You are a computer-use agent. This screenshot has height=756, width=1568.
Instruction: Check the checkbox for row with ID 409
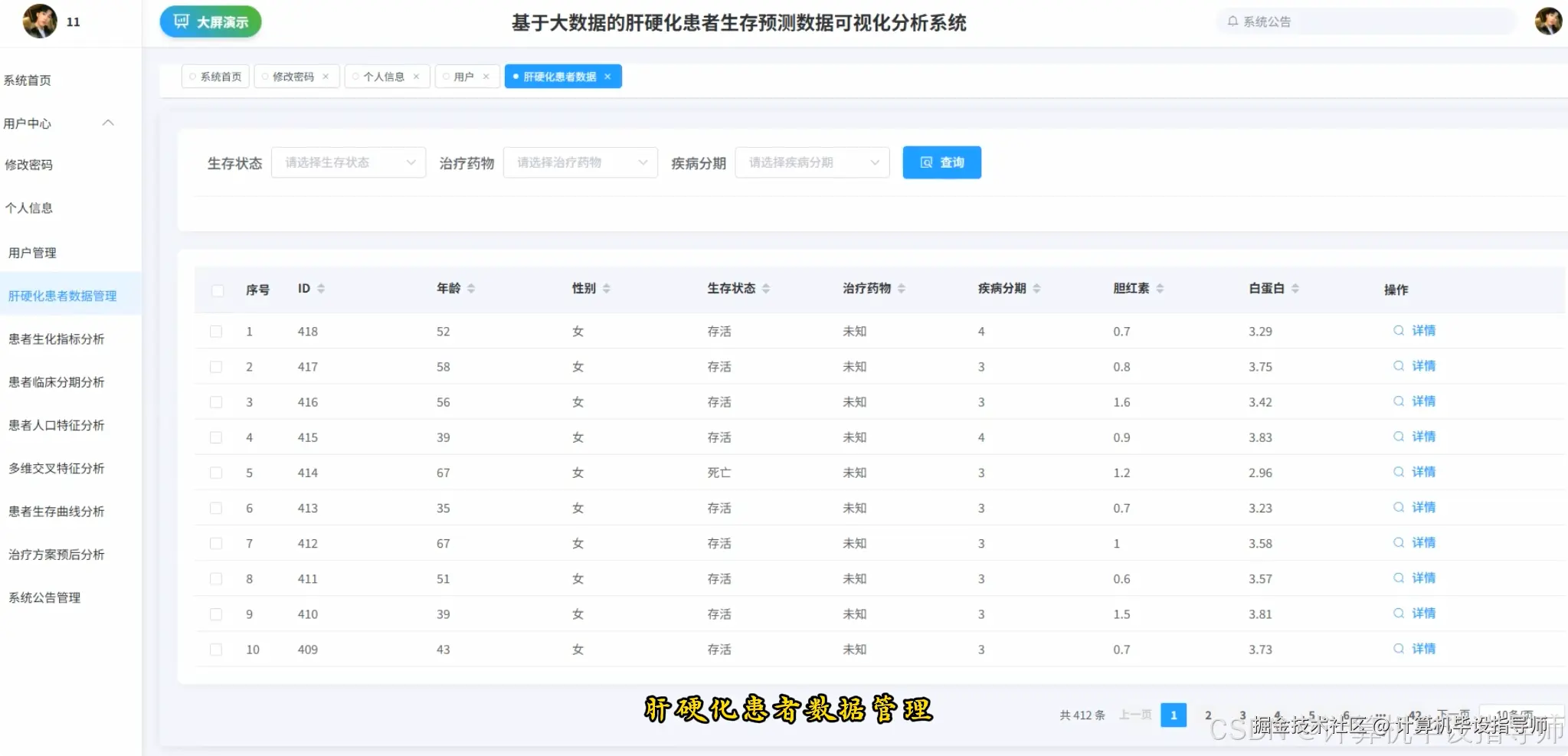tap(216, 648)
